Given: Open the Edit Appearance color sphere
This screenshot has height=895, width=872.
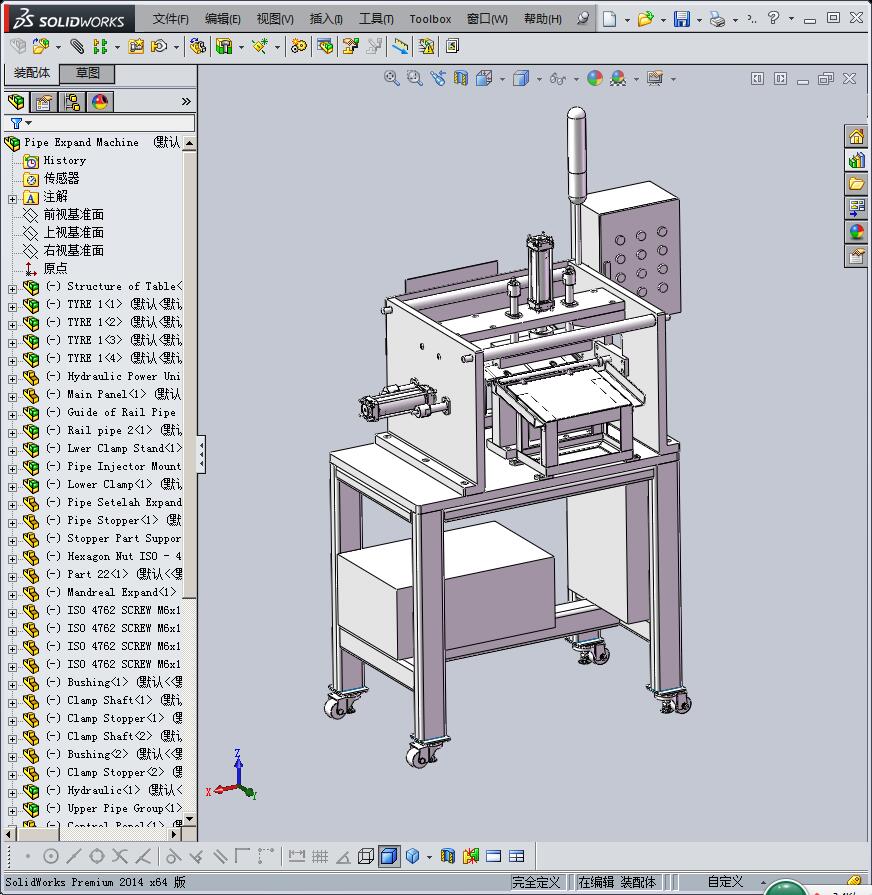Looking at the screenshot, I should [x=595, y=78].
